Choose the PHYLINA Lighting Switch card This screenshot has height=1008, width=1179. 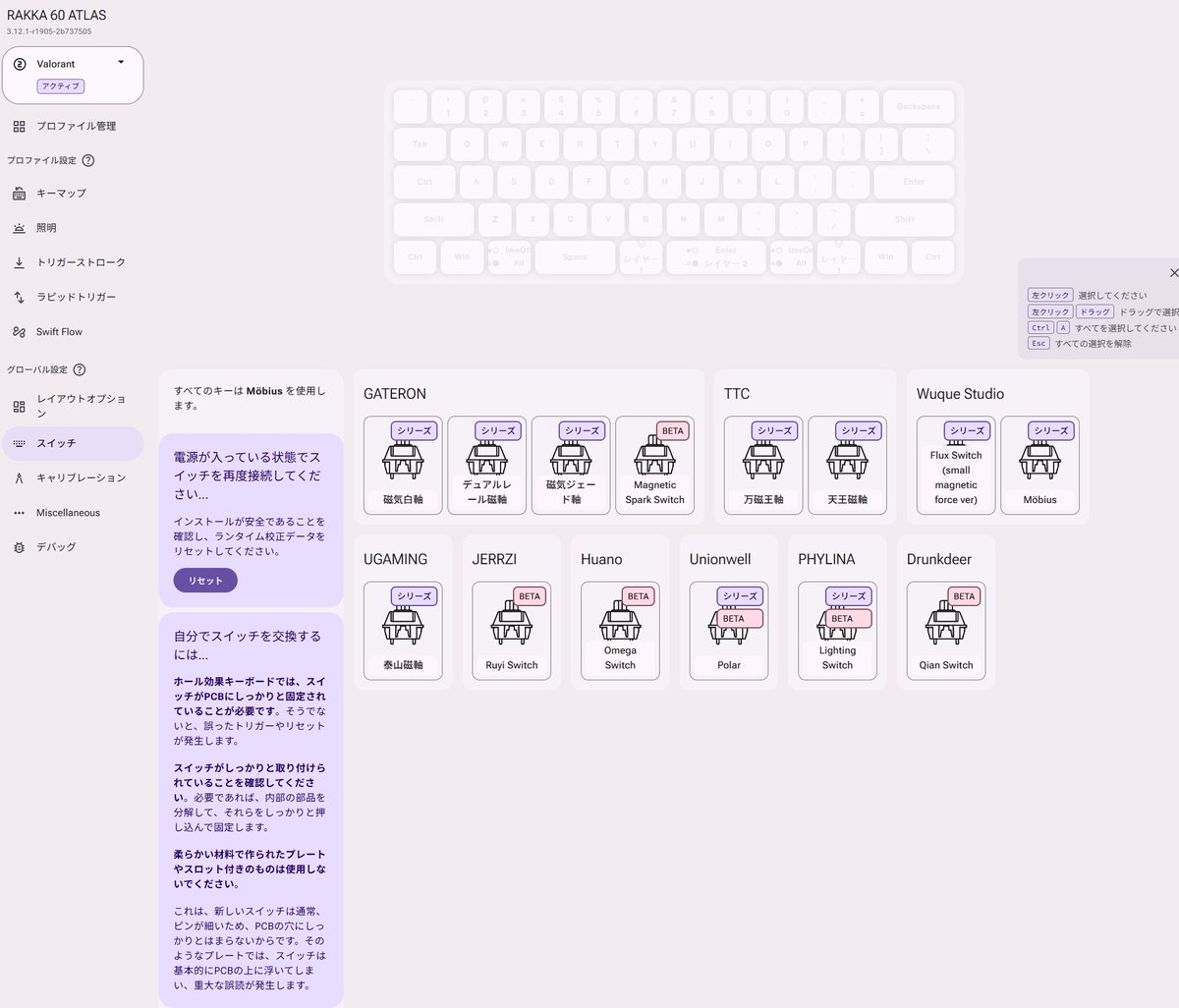(837, 631)
